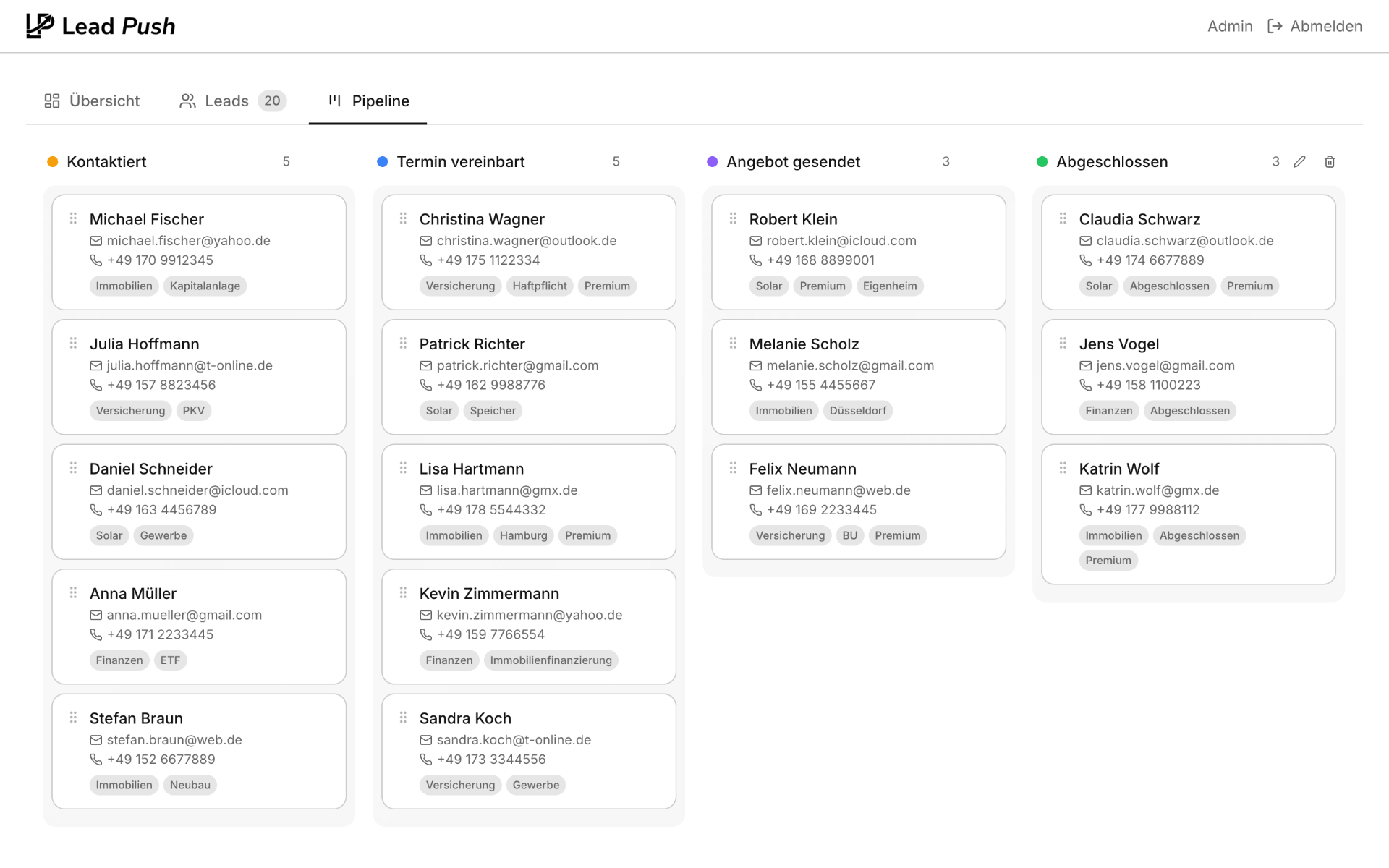This screenshot has width=1389, height=868.
Task: Click drag handle on Katrin Wolf card
Action: point(1063,468)
